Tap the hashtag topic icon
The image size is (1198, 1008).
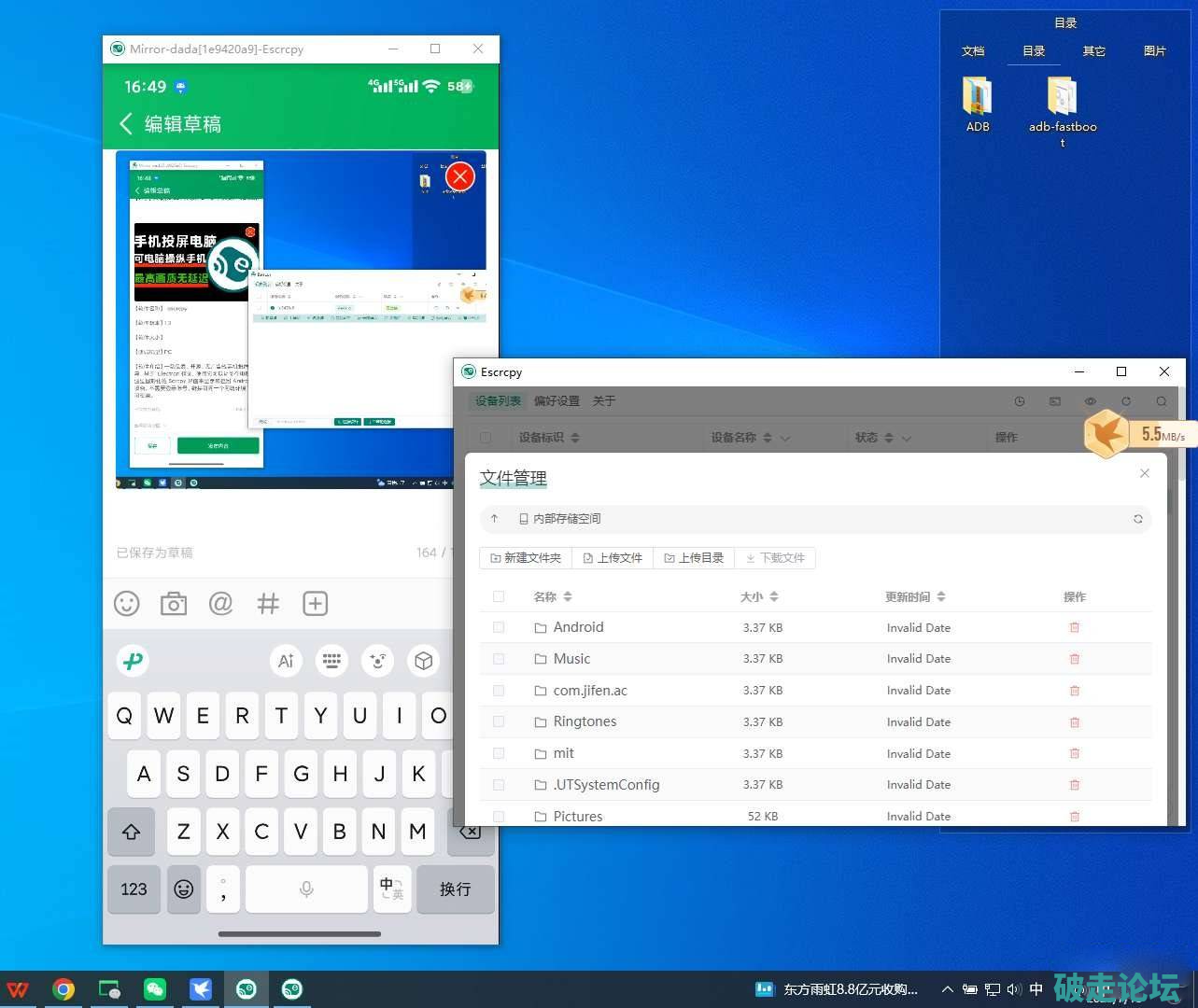coord(268,604)
